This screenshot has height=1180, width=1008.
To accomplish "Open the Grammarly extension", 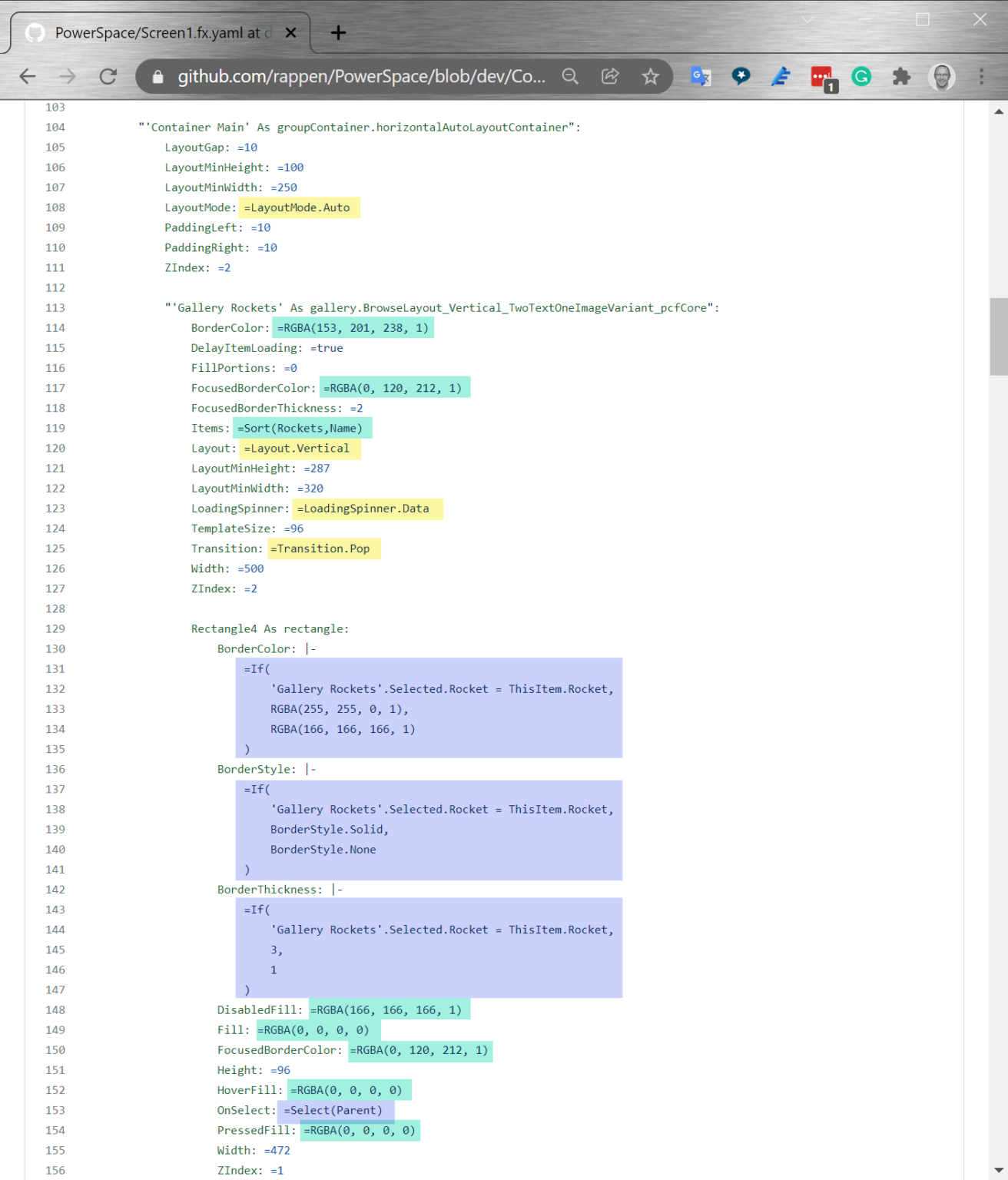I will [862, 76].
